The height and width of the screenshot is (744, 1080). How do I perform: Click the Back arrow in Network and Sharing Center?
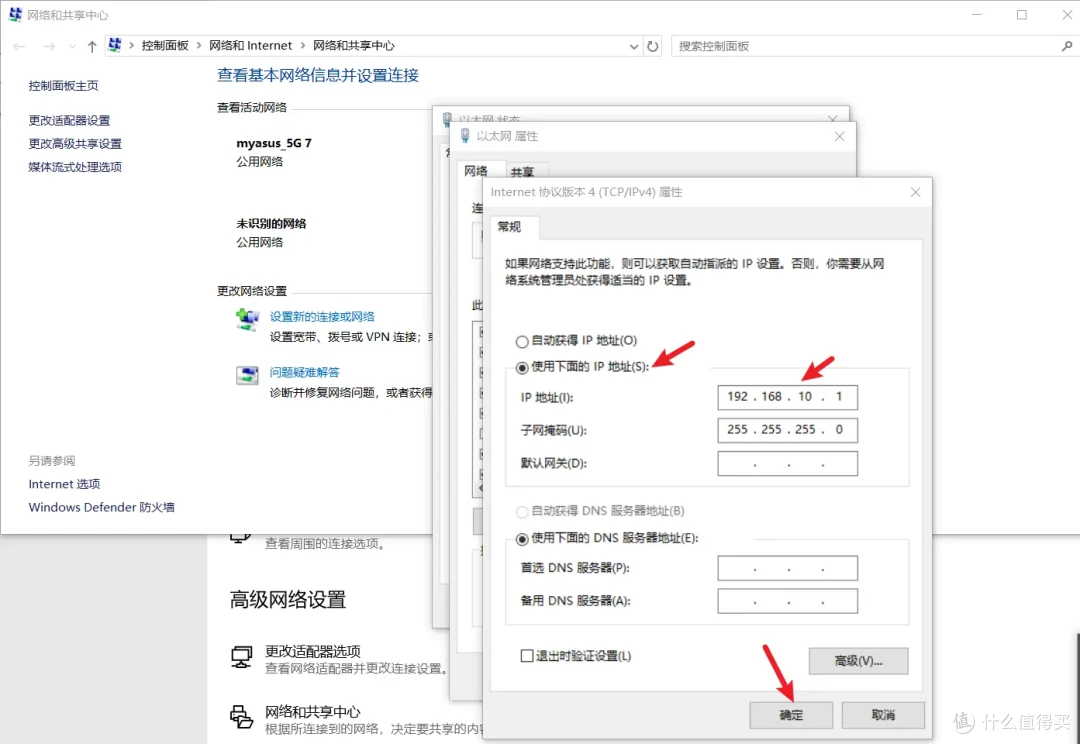click(x=19, y=46)
